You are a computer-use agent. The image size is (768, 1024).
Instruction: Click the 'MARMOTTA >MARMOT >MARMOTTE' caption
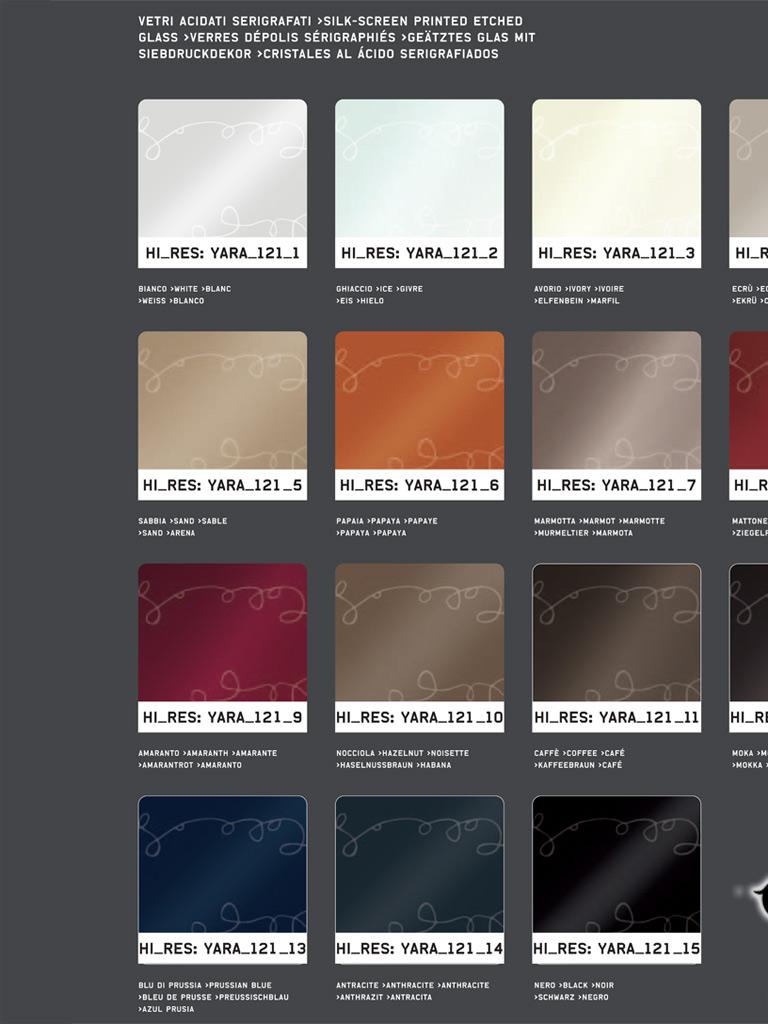[600, 521]
